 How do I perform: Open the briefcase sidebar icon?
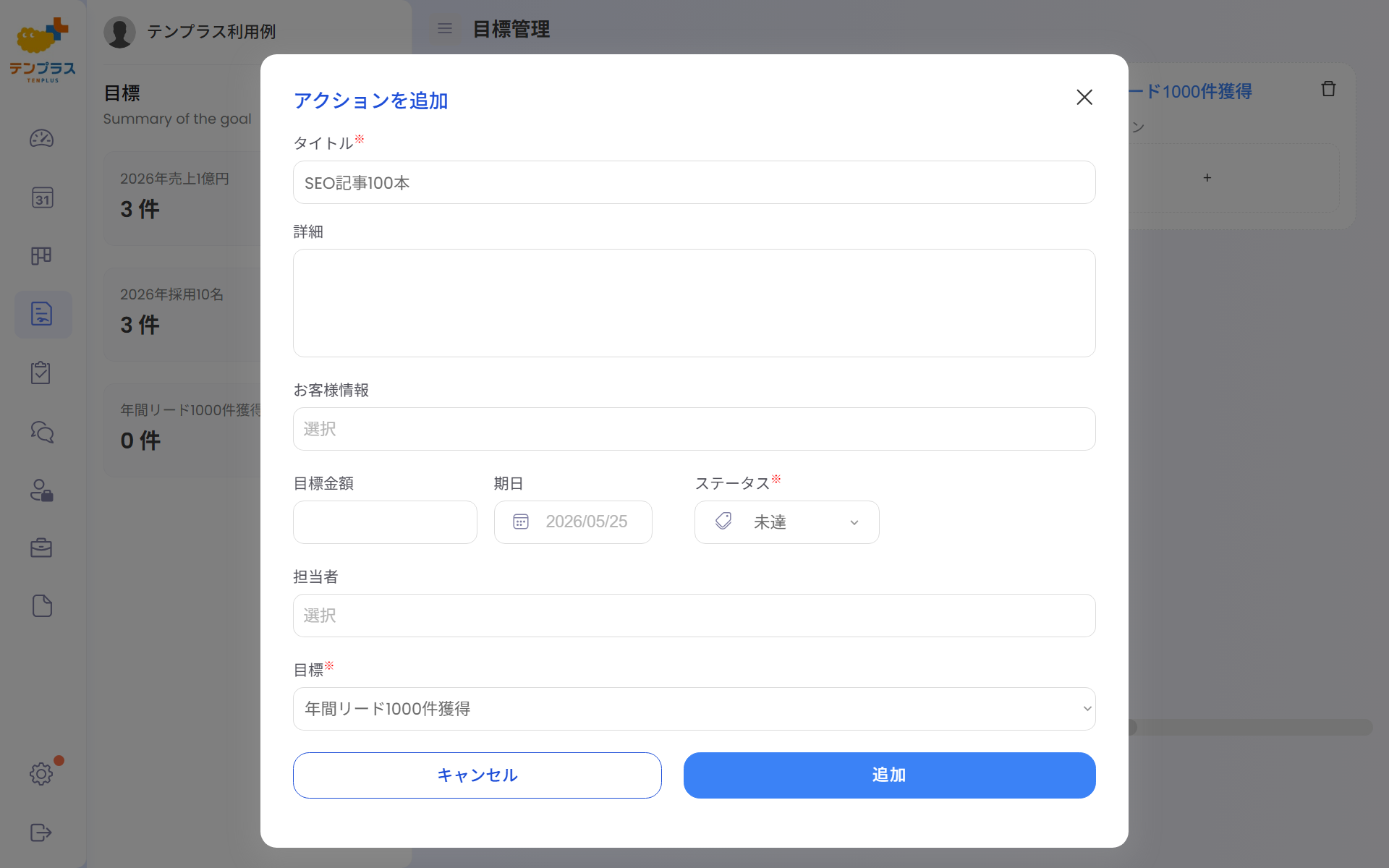pos(41,548)
